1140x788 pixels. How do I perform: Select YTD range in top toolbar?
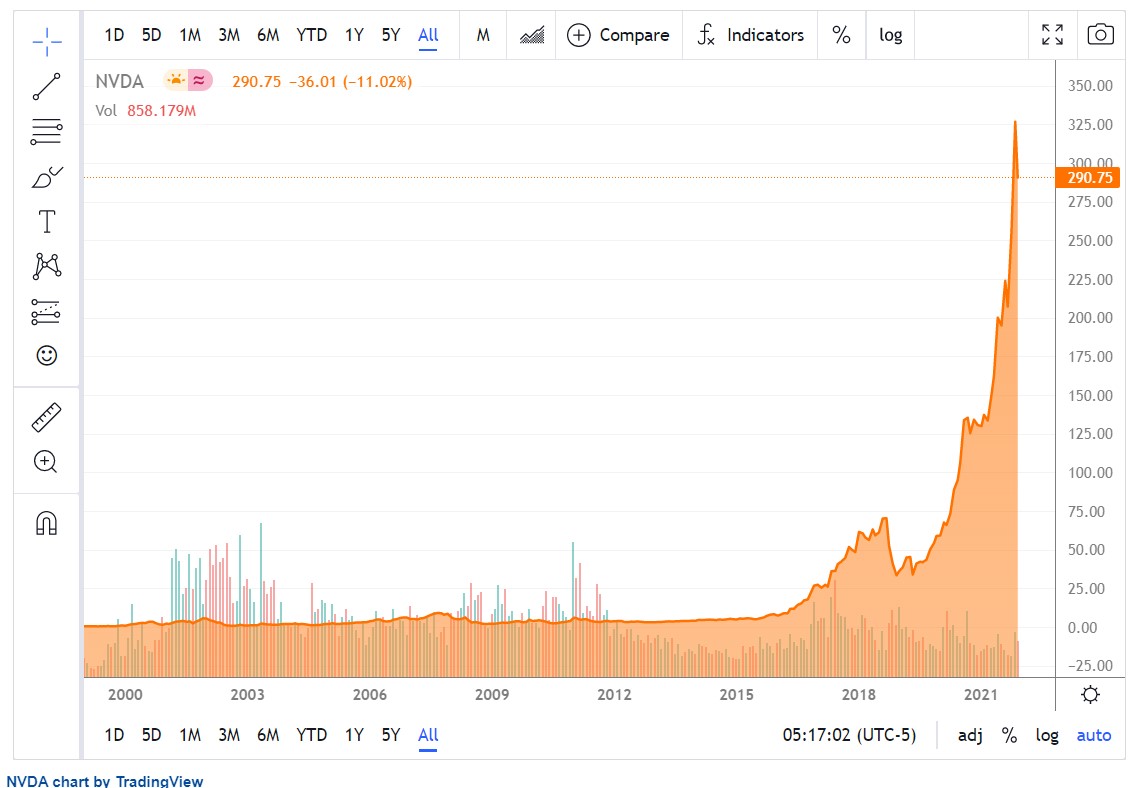click(311, 35)
